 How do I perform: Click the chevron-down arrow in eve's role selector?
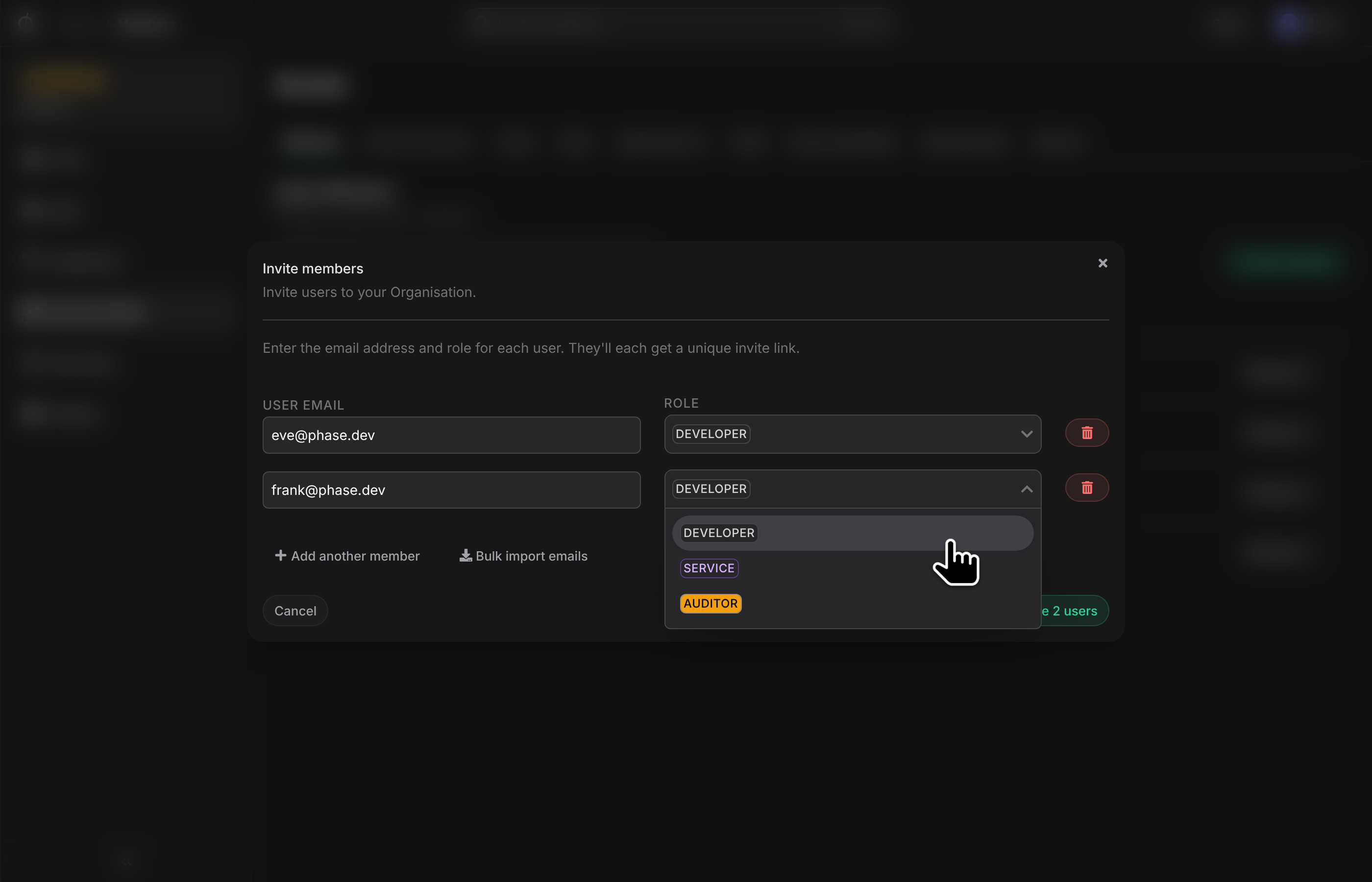point(1026,434)
